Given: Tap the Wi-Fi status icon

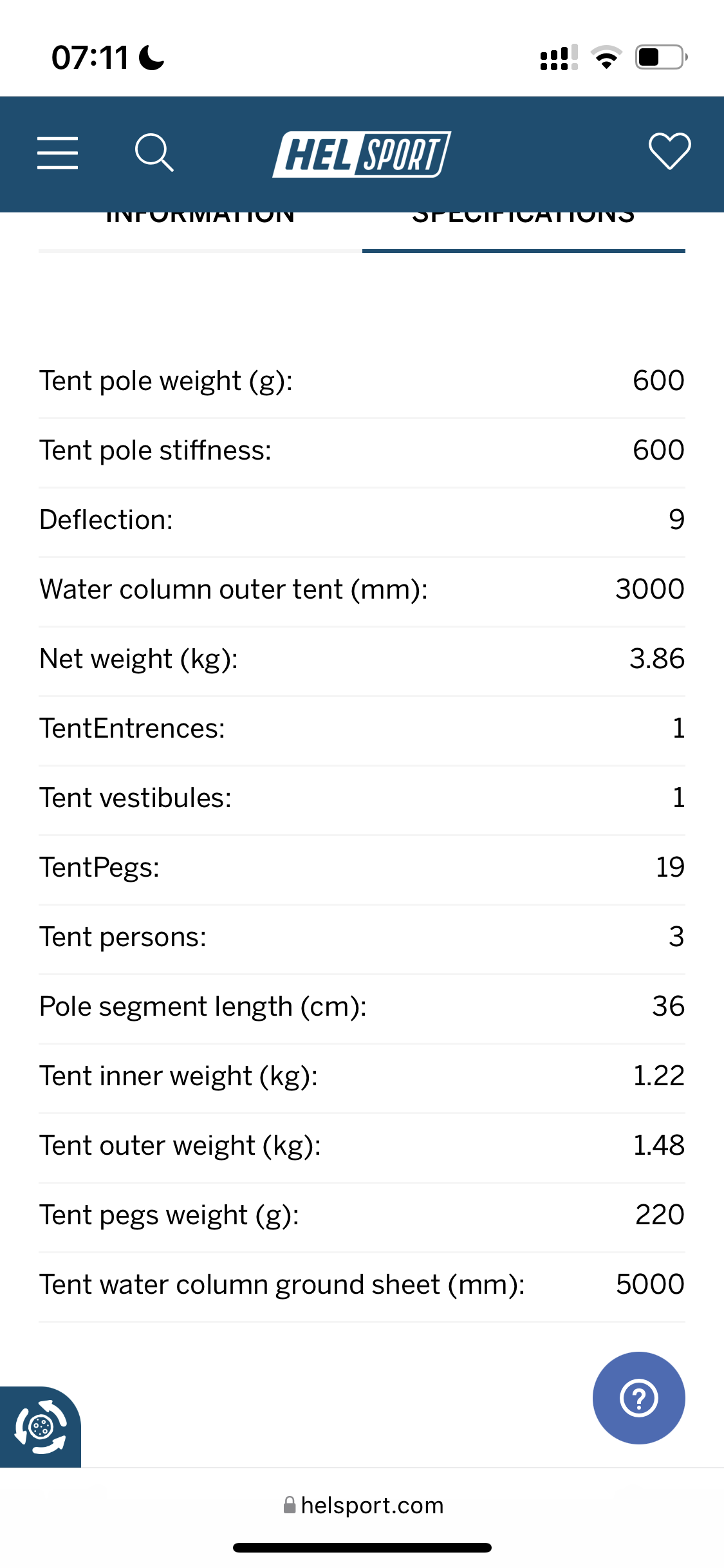Looking at the screenshot, I should click(x=606, y=58).
